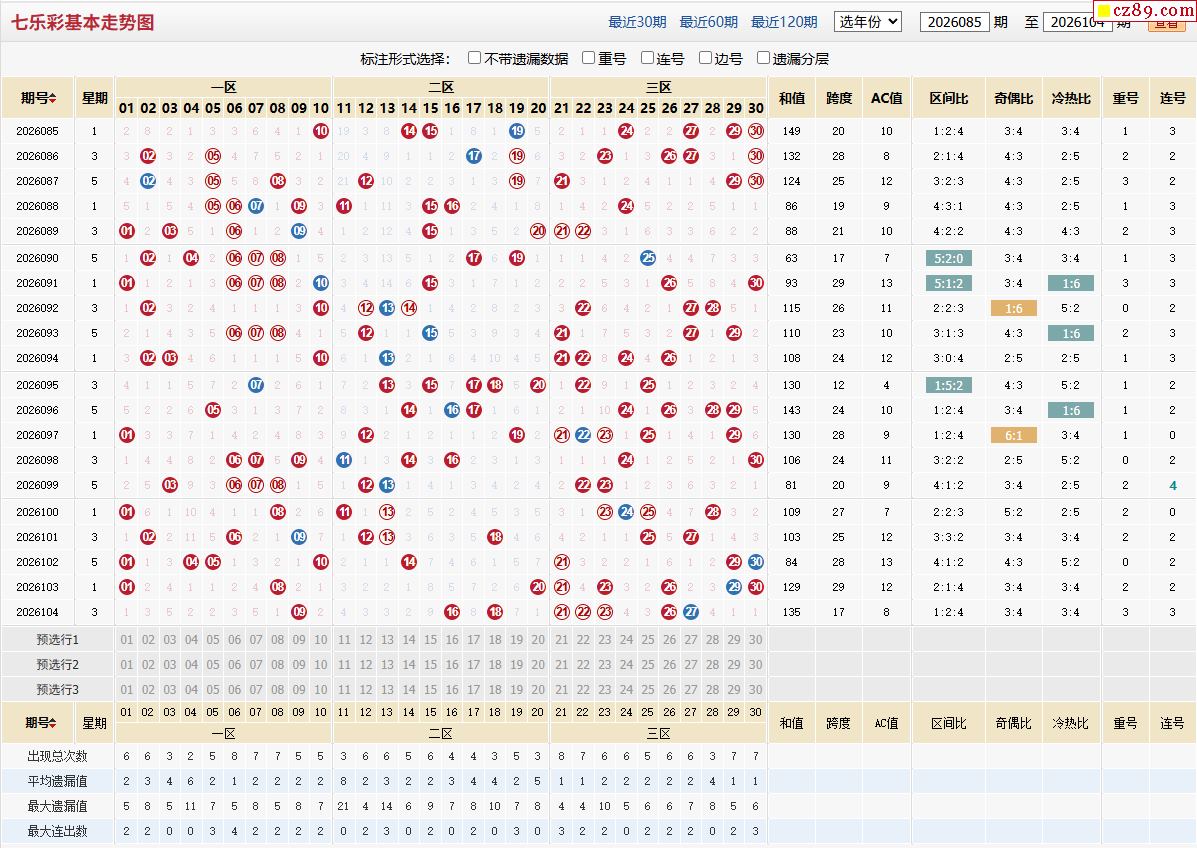
Task: Open the 最近120期 link
Action: pos(784,22)
